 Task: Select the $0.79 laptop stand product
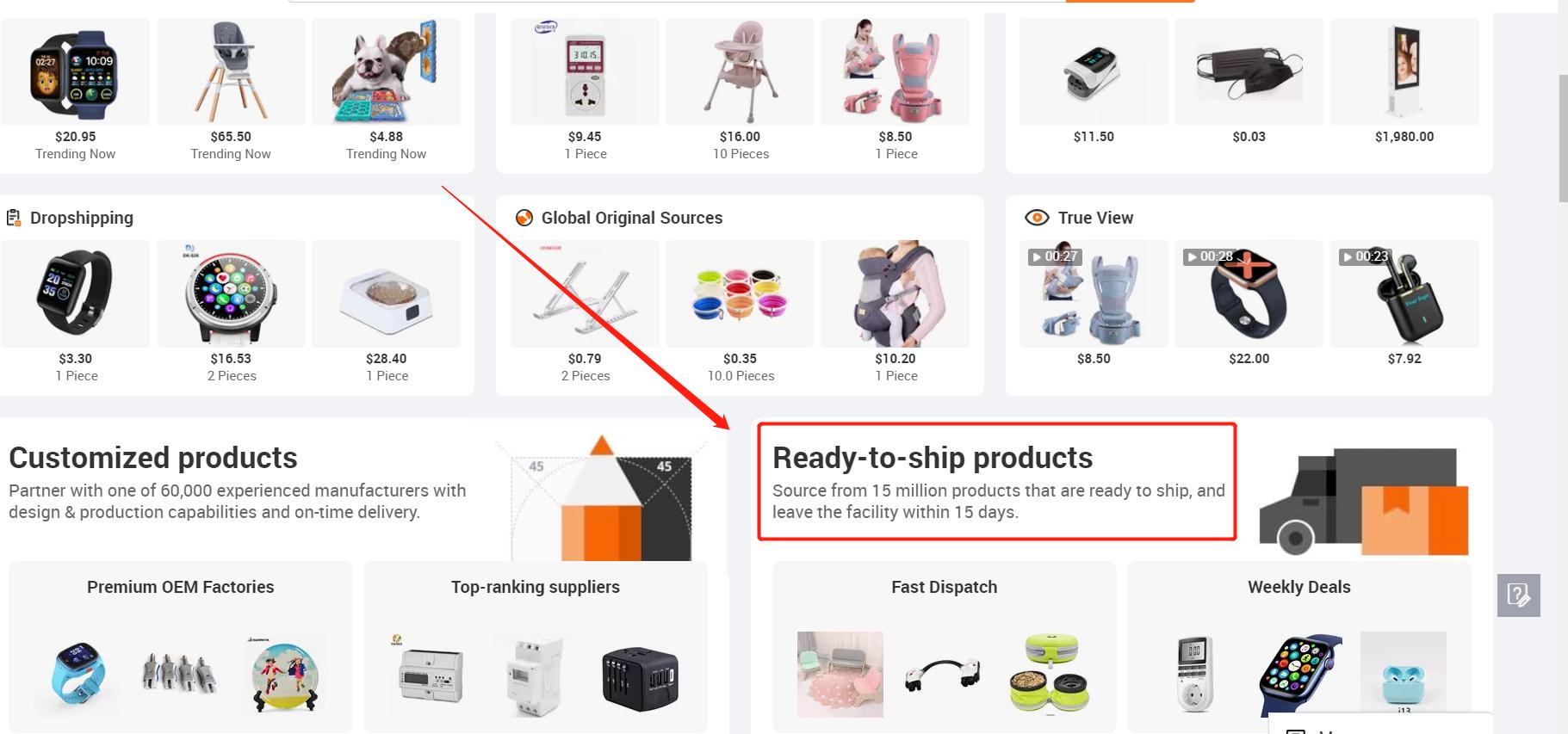click(585, 311)
